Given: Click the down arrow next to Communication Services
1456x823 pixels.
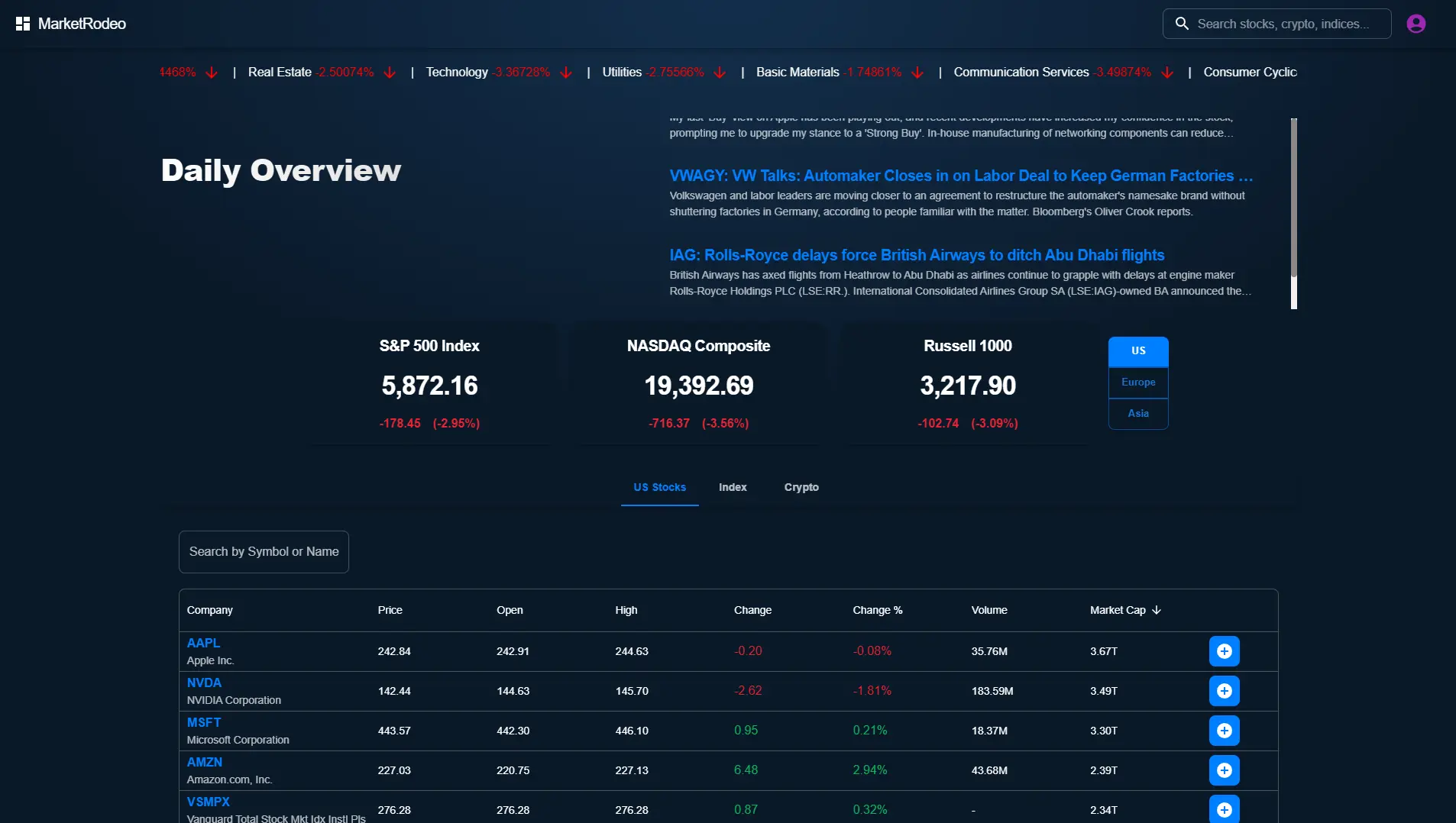Looking at the screenshot, I should point(1167,73).
